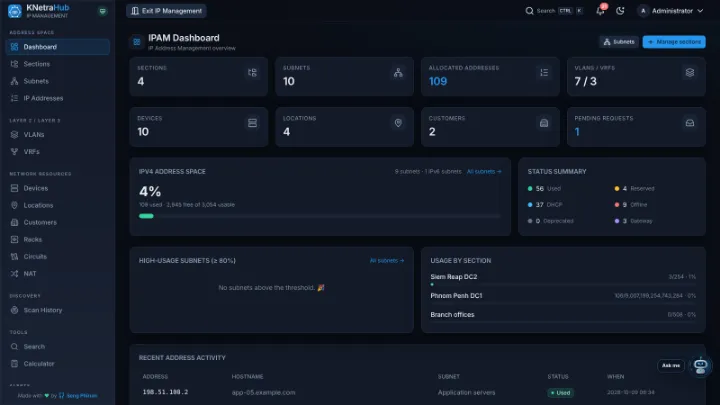The image size is (720, 405).
Task: Select Phnom Penh DC1 section row
Action: click(x=563, y=296)
